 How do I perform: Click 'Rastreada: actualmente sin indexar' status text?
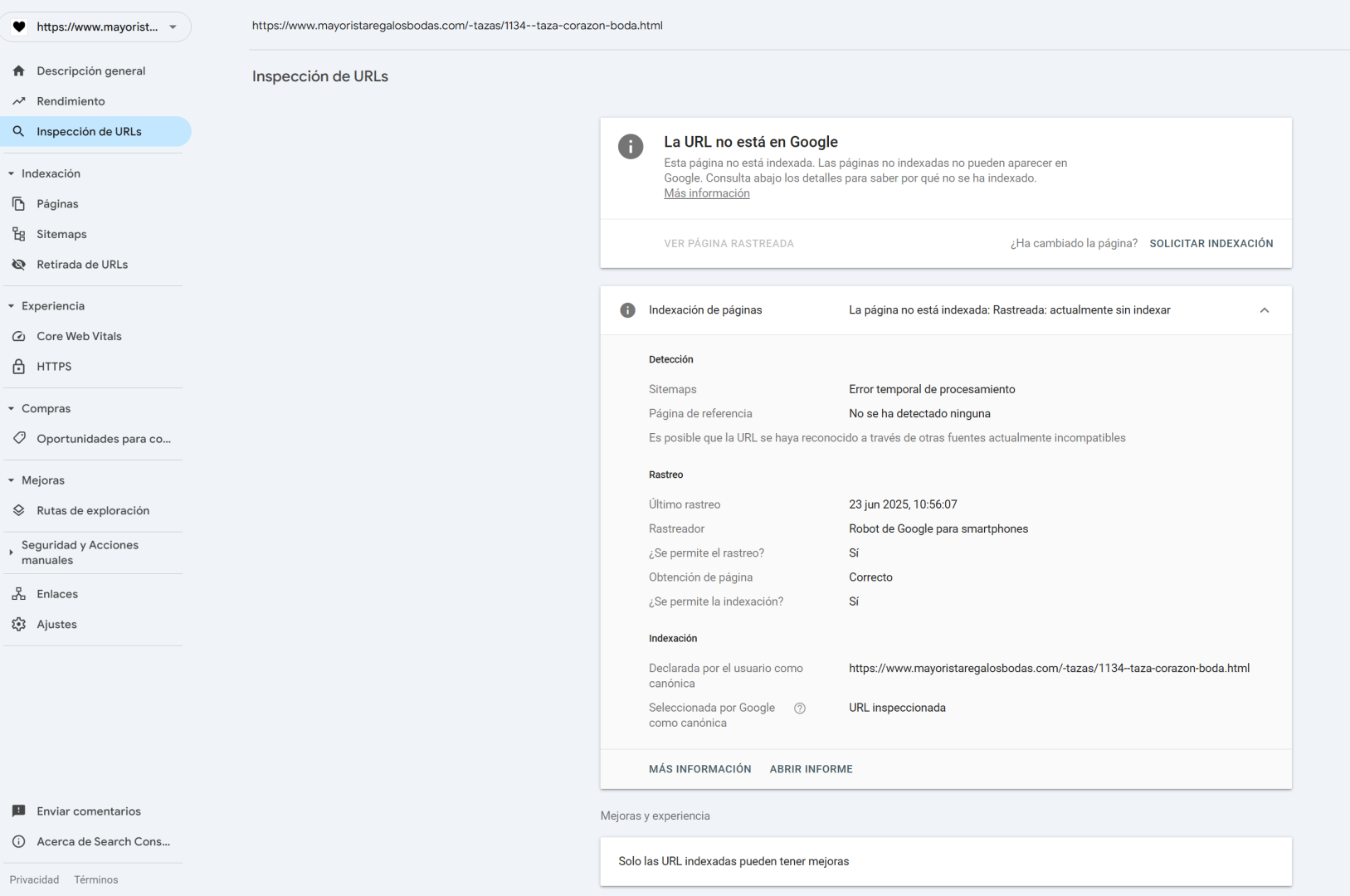[1082, 310]
